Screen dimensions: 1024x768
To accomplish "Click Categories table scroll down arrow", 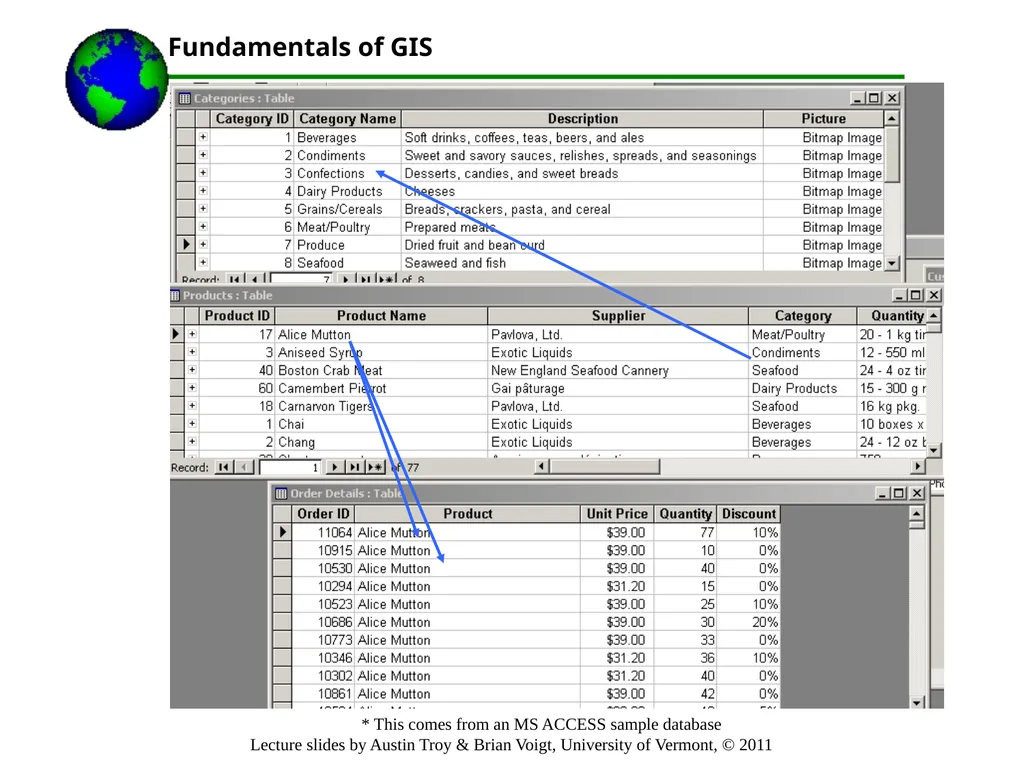I will click(891, 263).
